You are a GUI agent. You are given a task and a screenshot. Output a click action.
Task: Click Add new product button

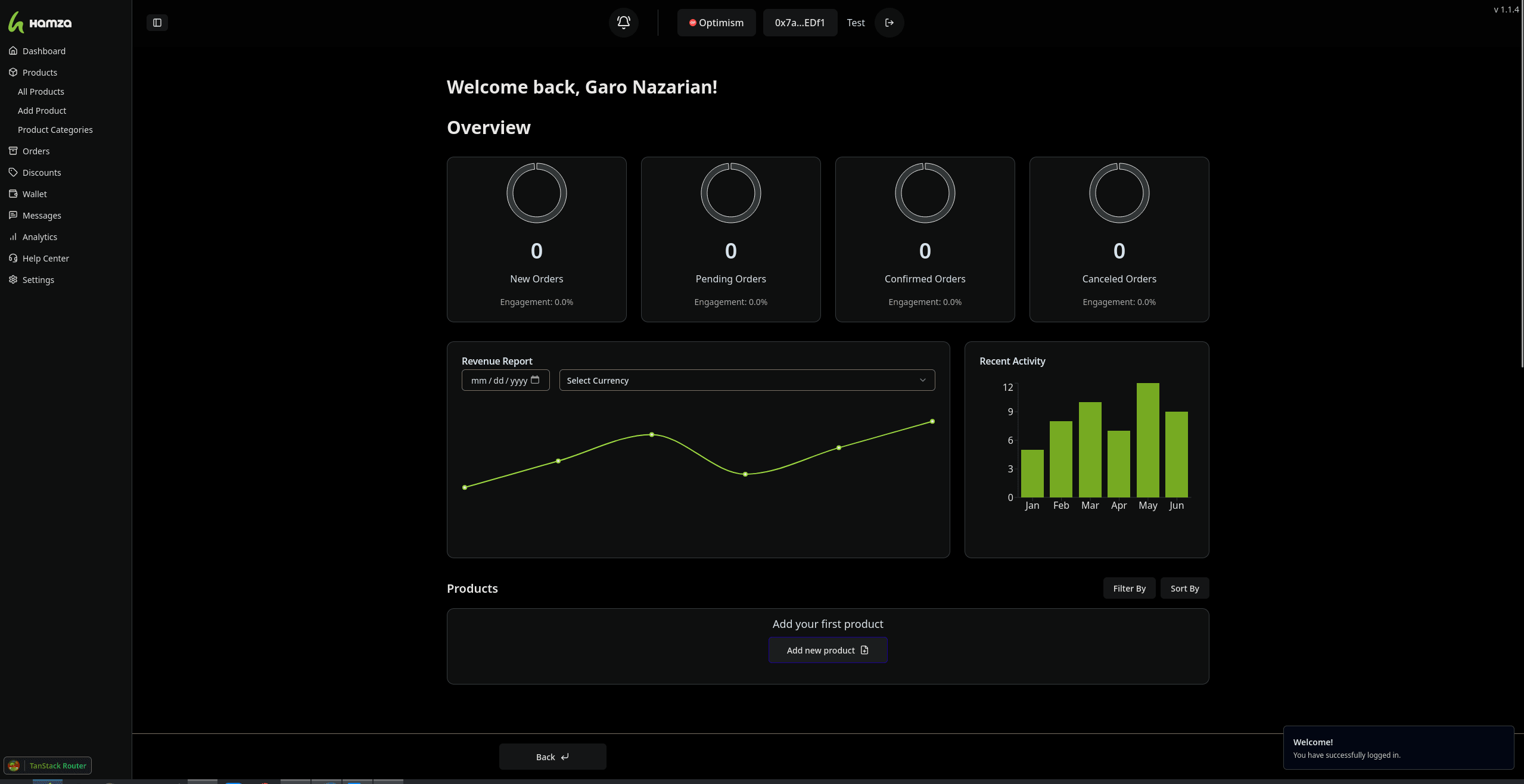point(828,650)
